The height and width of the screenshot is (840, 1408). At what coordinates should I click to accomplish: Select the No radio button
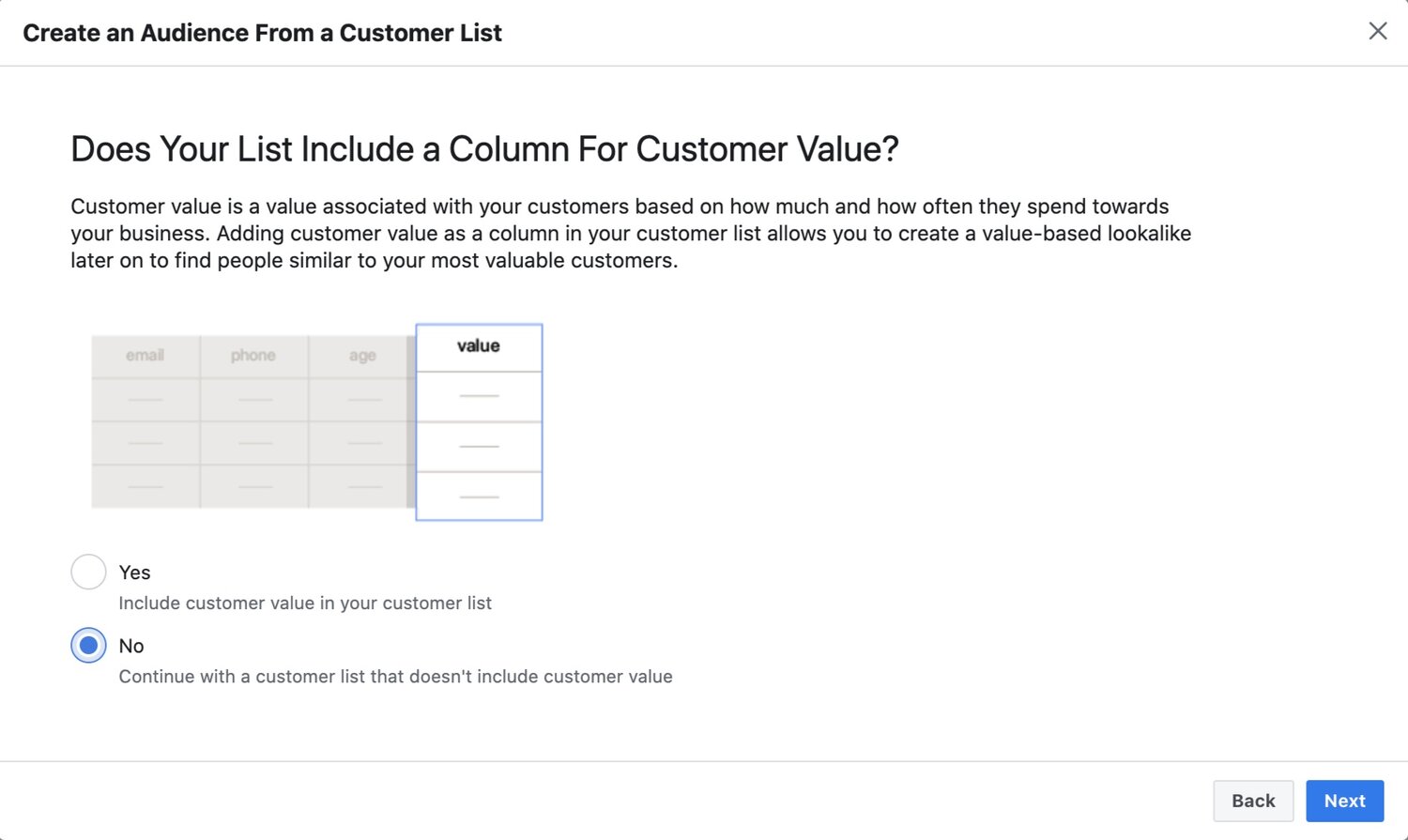tap(88, 646)
